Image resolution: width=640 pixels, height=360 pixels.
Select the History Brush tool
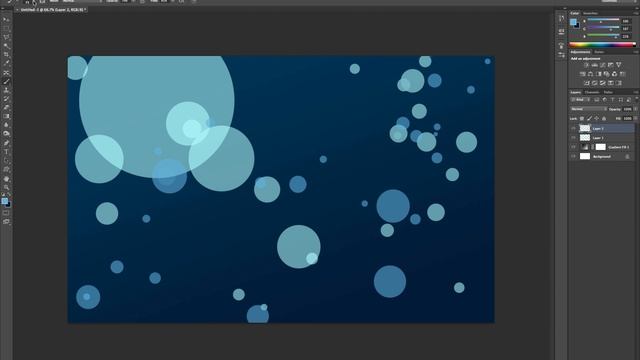(x=6, y=99)
